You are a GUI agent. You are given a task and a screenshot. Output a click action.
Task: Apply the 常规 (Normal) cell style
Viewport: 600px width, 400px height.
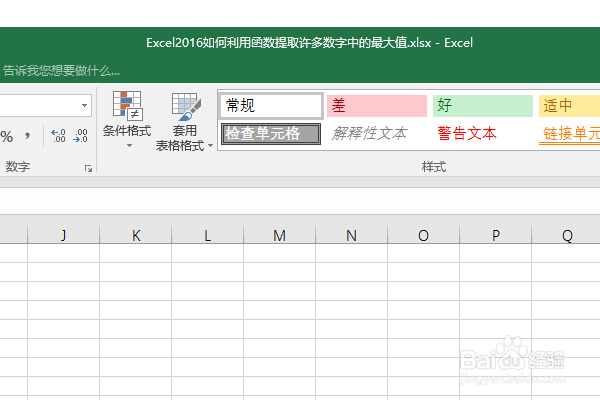[271, 106]
